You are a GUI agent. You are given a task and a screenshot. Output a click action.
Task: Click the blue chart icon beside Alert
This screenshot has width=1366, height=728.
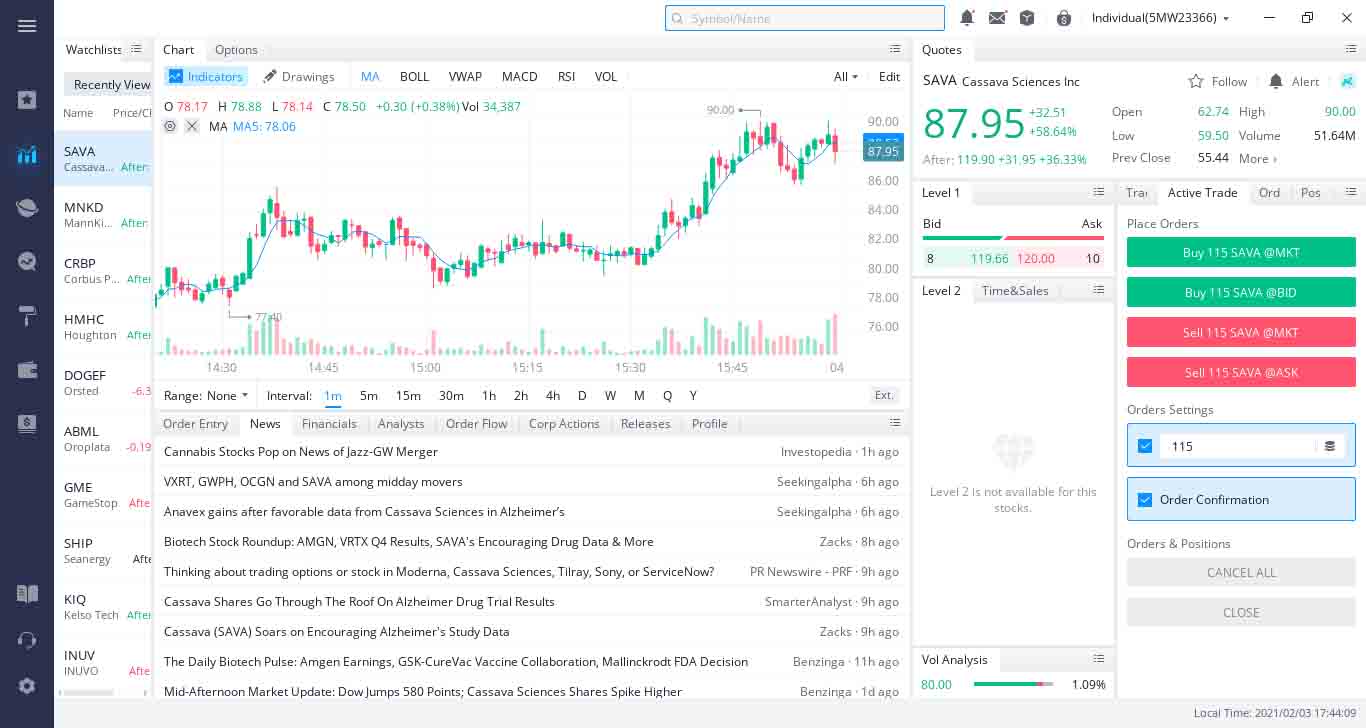1347,81
